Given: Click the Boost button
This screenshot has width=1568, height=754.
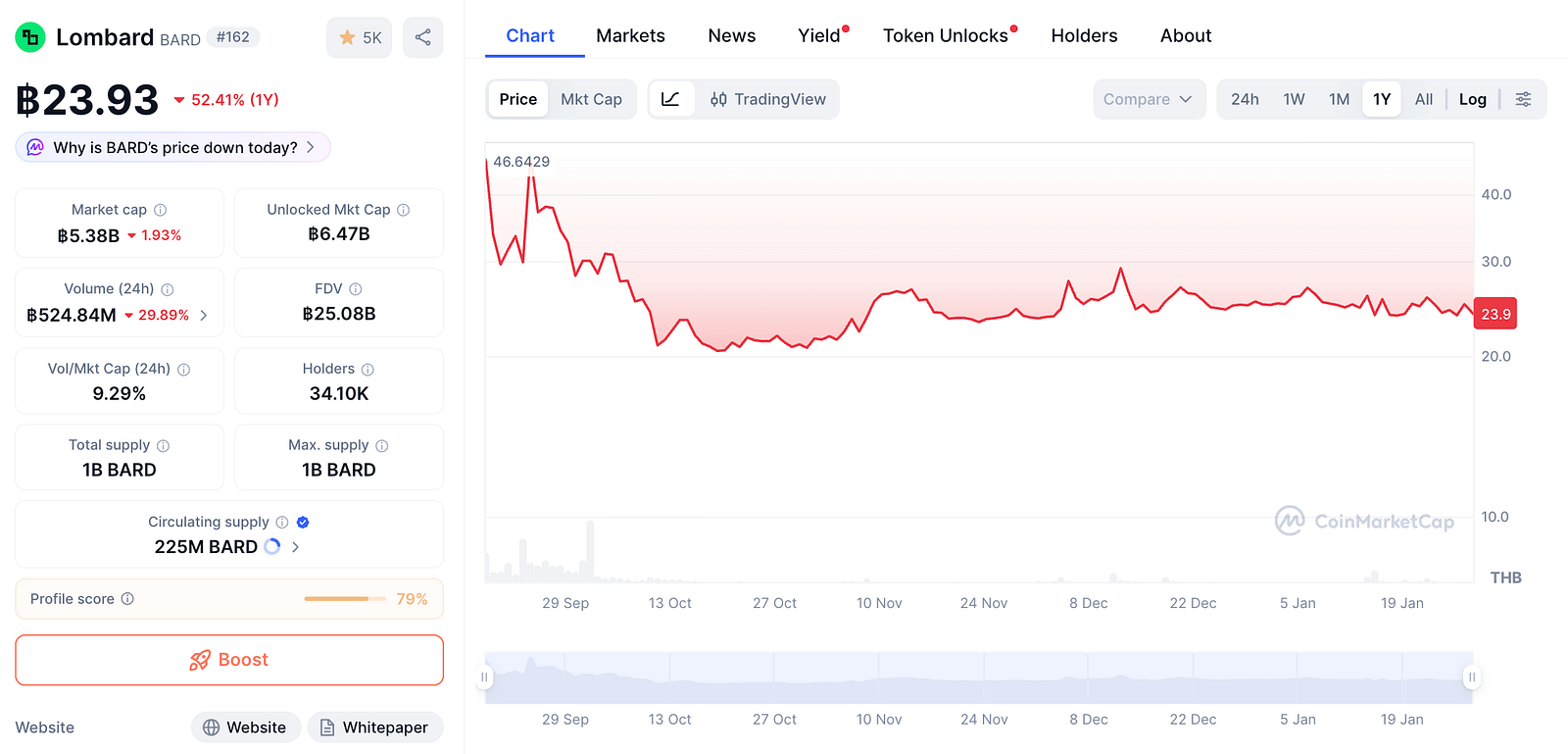Looking at the screenshot, I should click(x=229, y=660).
